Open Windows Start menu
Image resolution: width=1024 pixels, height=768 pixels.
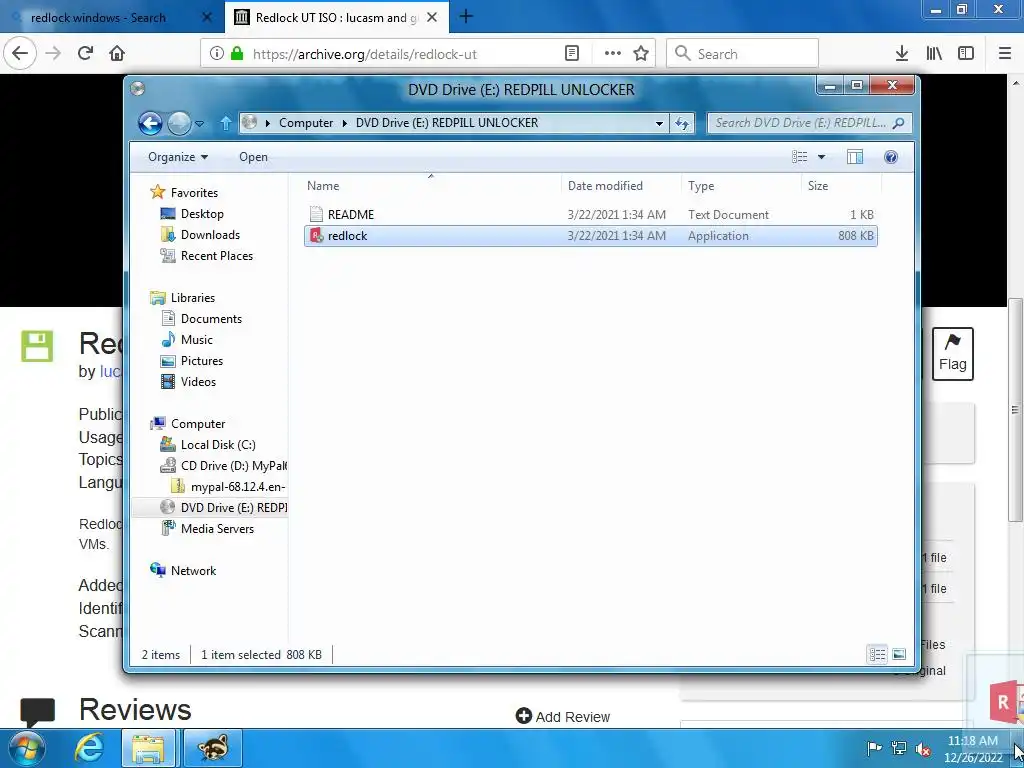(27, 749)
